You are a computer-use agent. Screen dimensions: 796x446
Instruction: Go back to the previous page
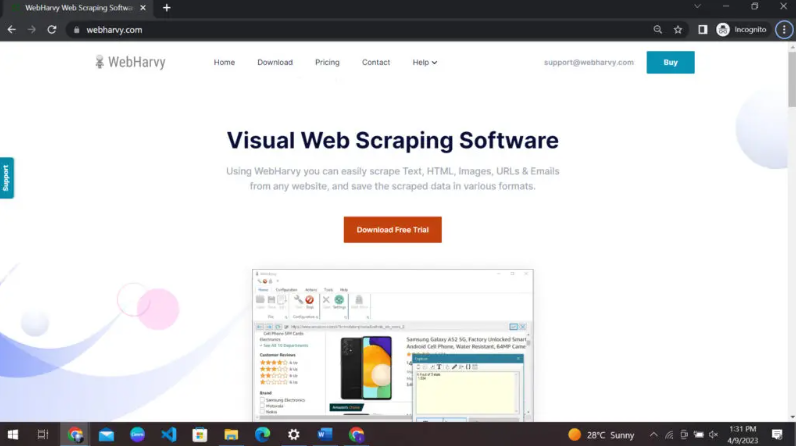12,30
